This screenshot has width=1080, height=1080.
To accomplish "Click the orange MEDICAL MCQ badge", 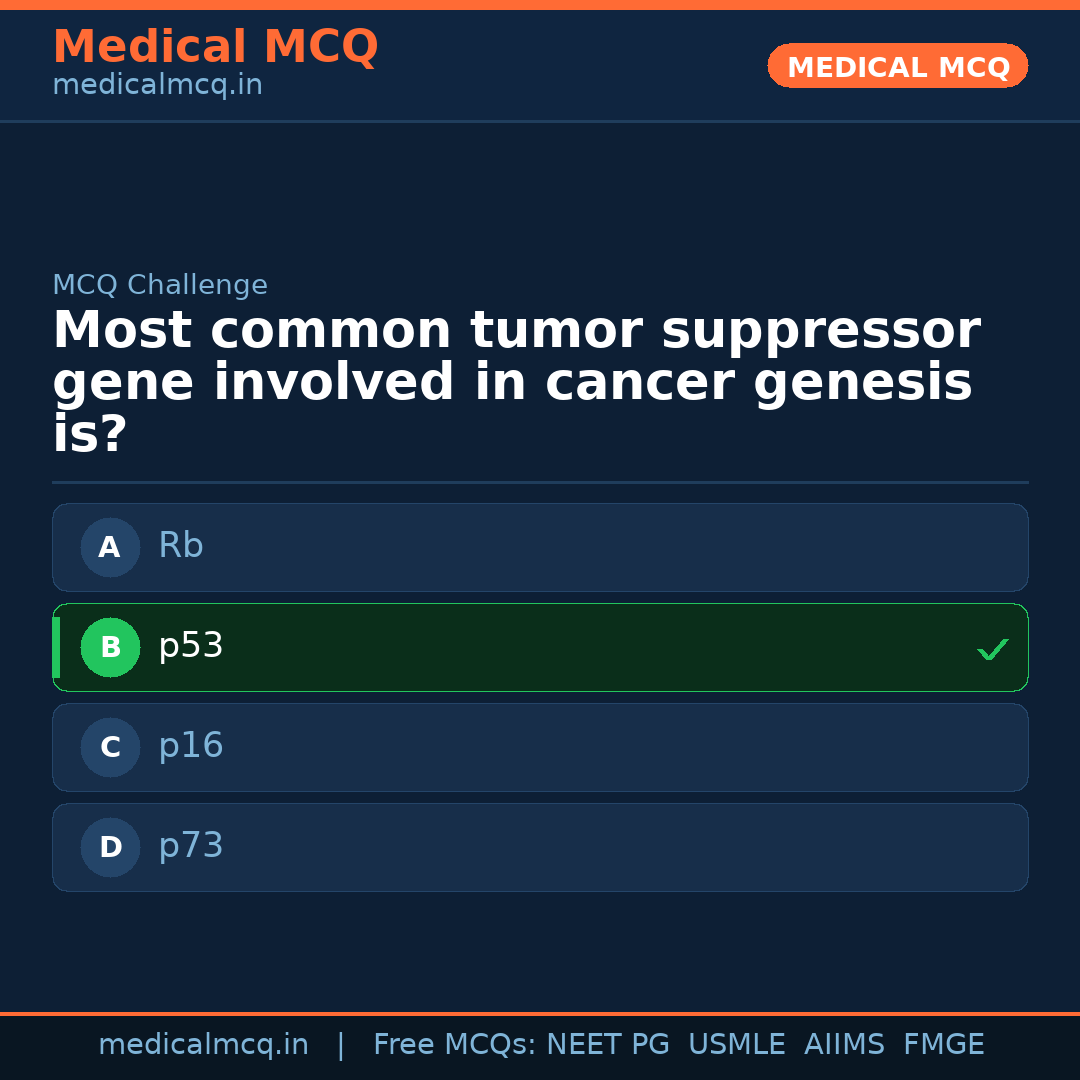I will 897,66.
